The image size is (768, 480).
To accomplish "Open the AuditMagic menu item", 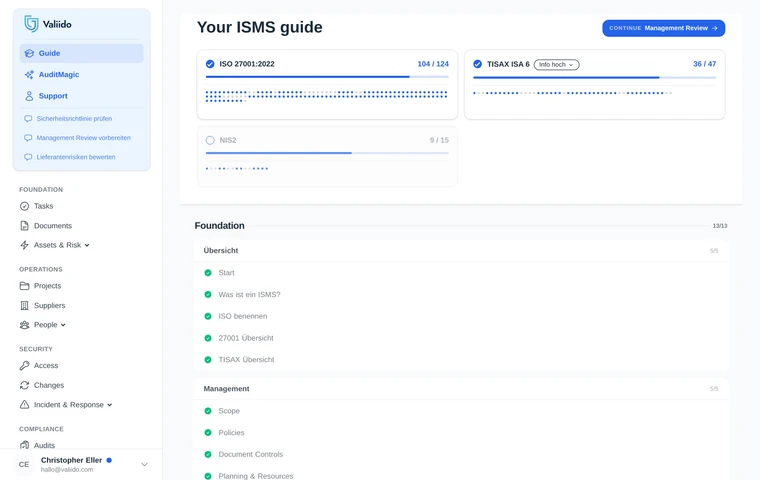I will 82,74.
